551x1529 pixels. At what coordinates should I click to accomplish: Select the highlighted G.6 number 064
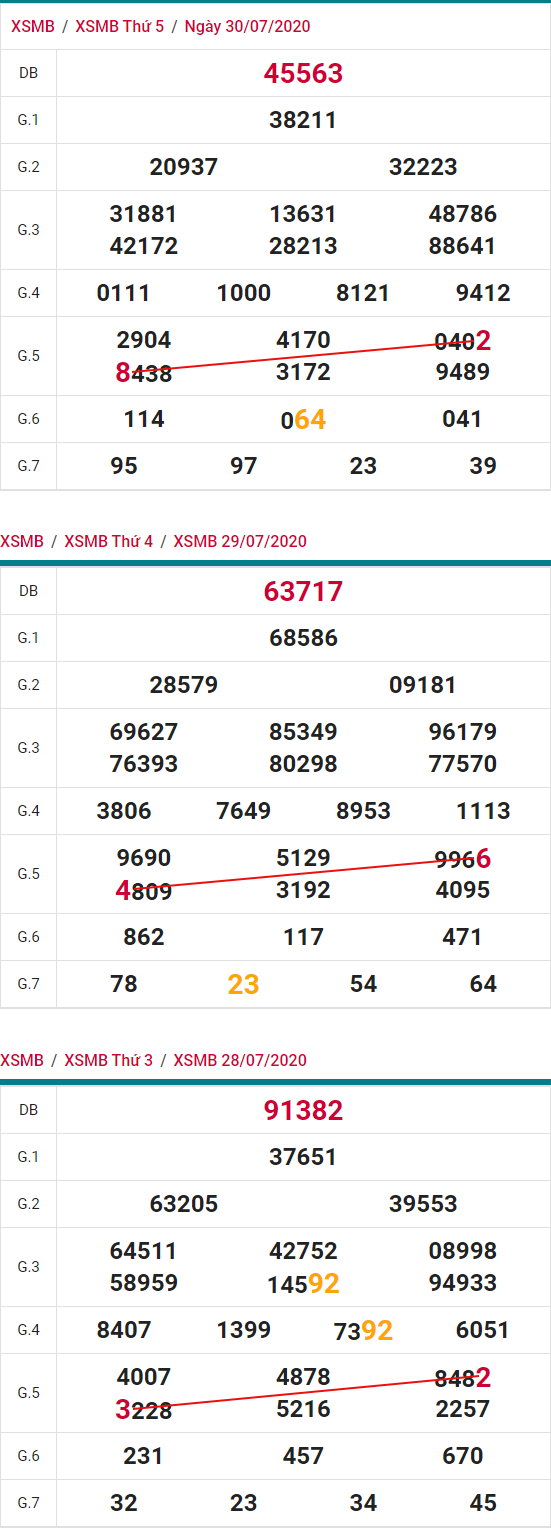click(x=304, y=419)
